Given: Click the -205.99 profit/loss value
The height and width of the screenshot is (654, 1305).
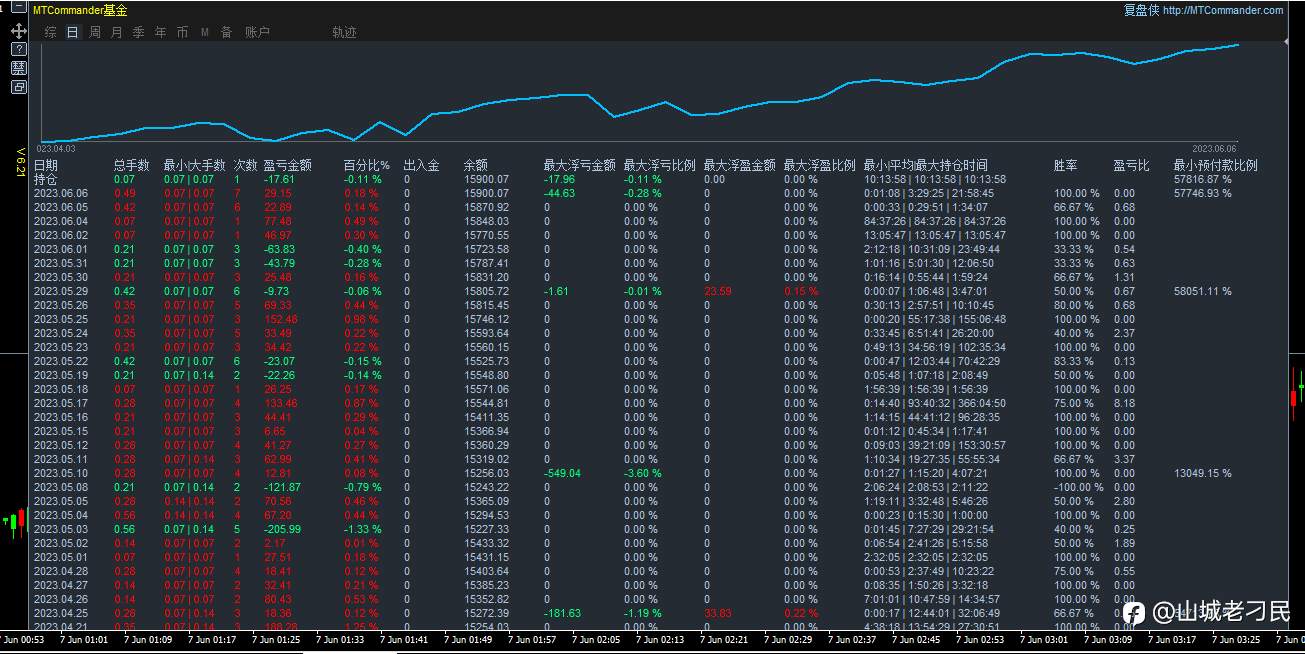Looking at the screenshot, I should 282,529.
